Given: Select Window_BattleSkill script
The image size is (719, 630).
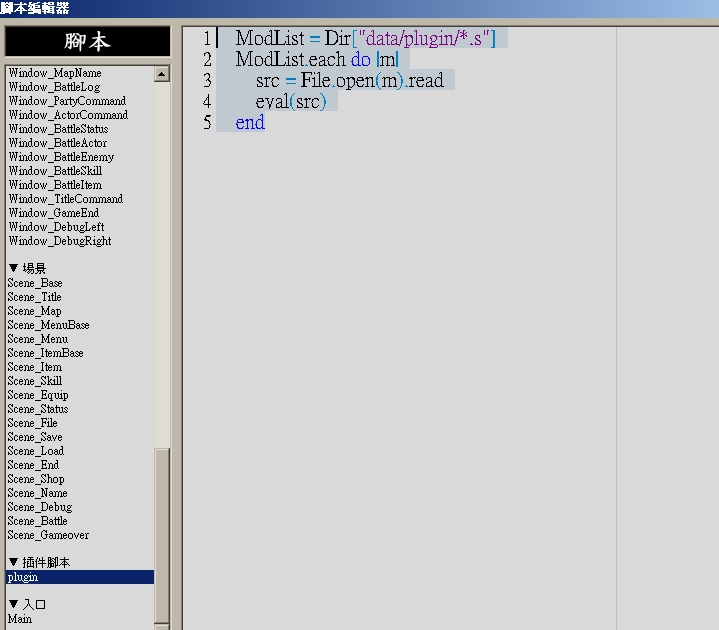Looking at the screenshot, I should coord(55,171).
